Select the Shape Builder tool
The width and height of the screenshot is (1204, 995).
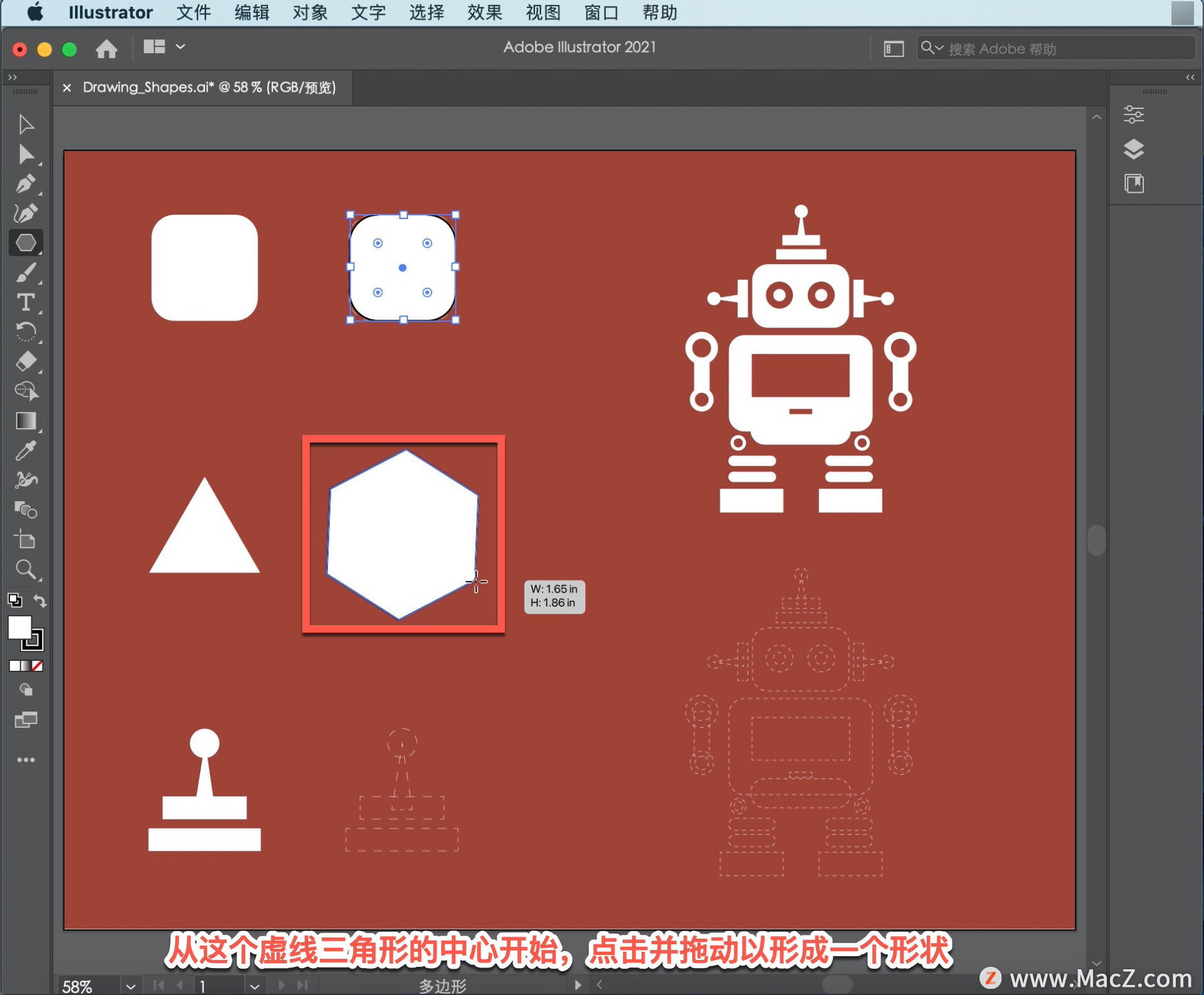(26, 391)
